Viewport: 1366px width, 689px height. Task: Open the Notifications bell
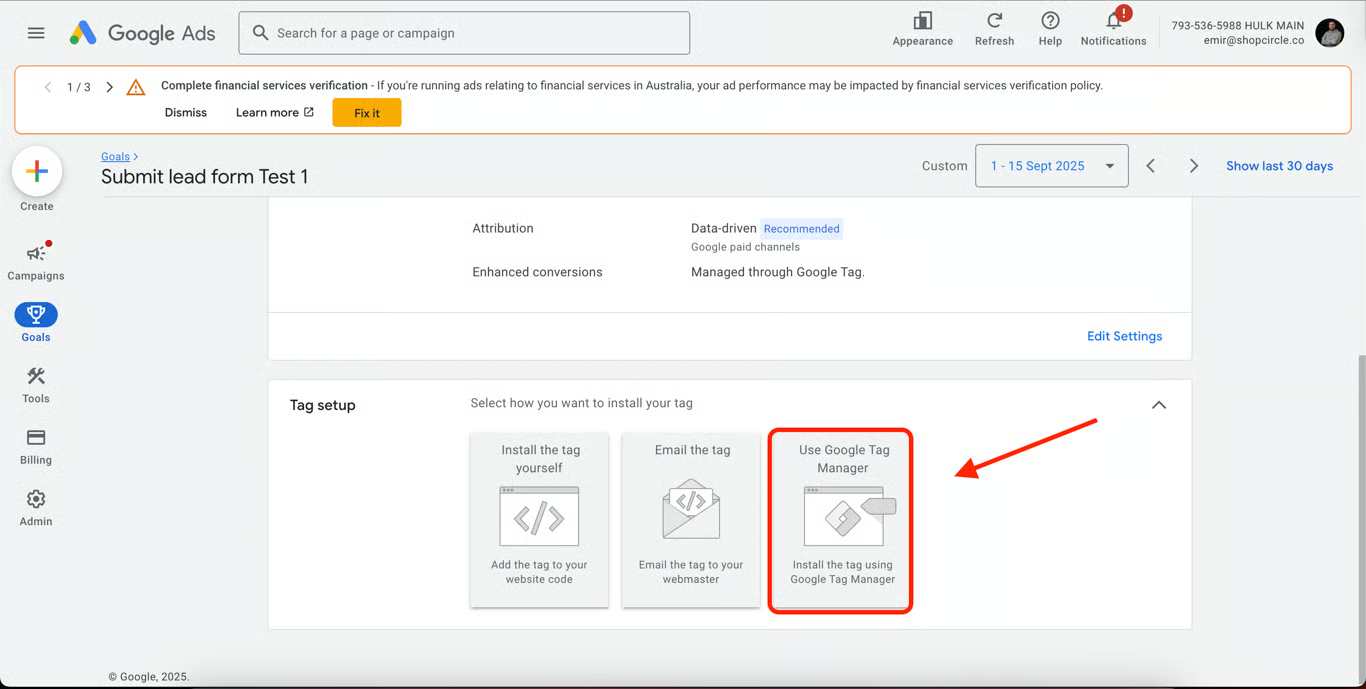click(1113, 29)
